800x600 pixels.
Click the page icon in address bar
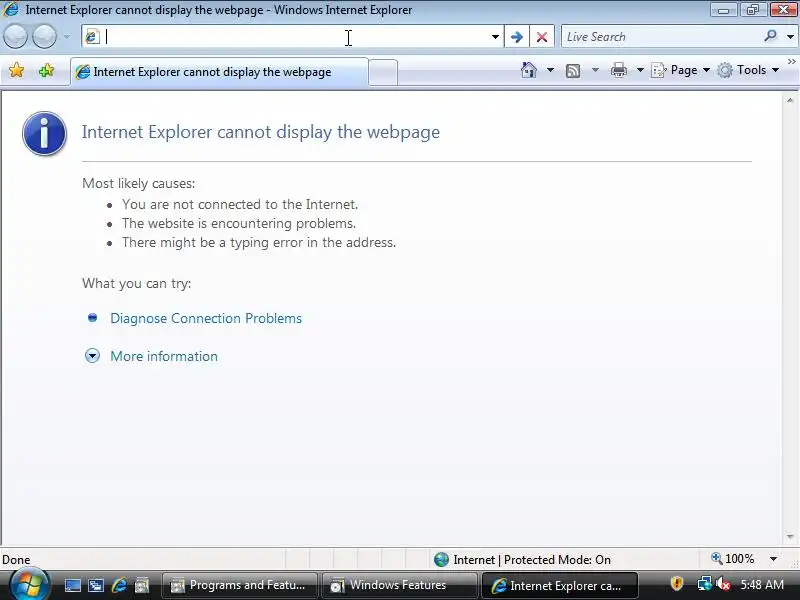(92, 37)
